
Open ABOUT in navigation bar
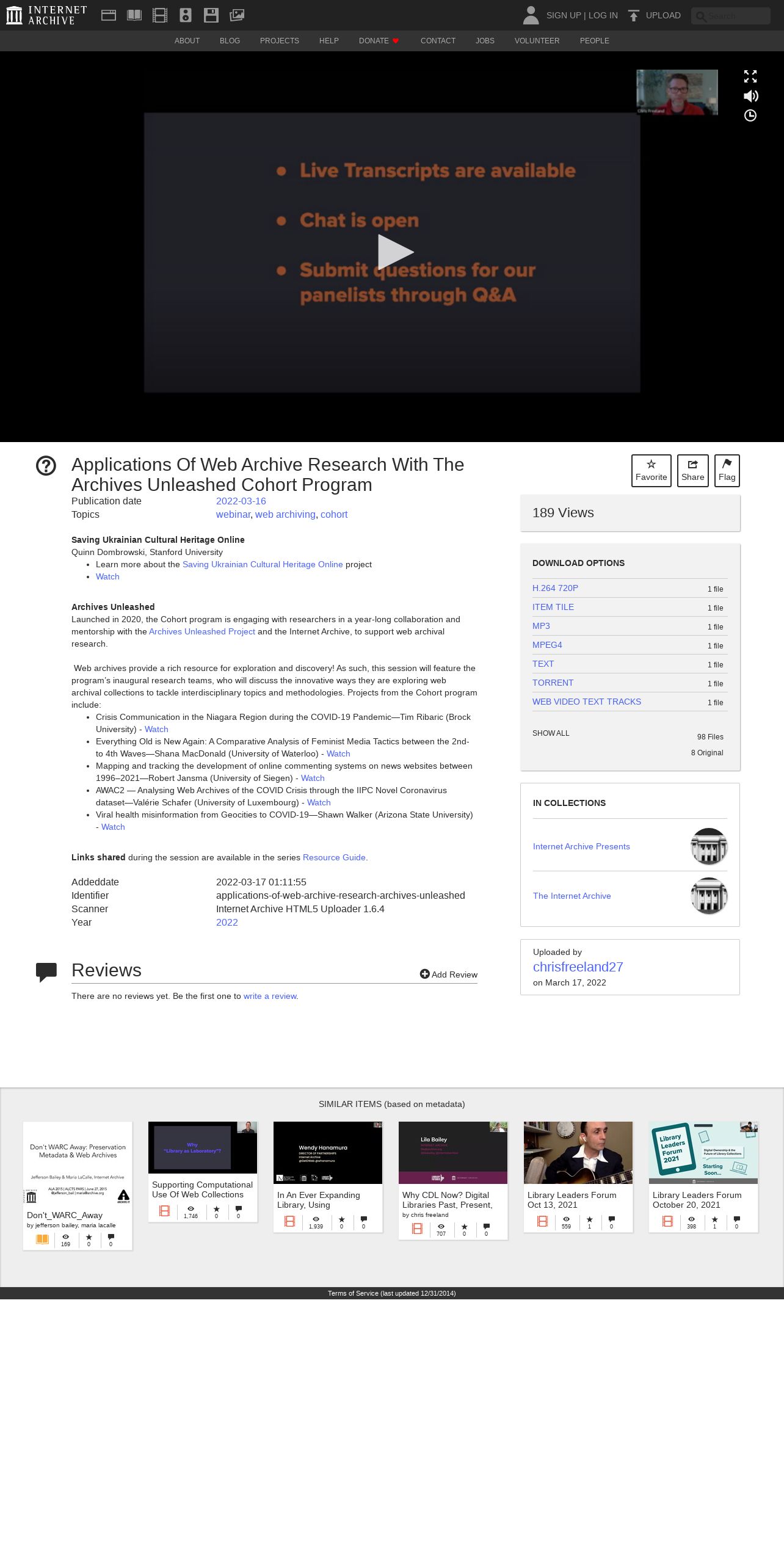tap(187, 41)
